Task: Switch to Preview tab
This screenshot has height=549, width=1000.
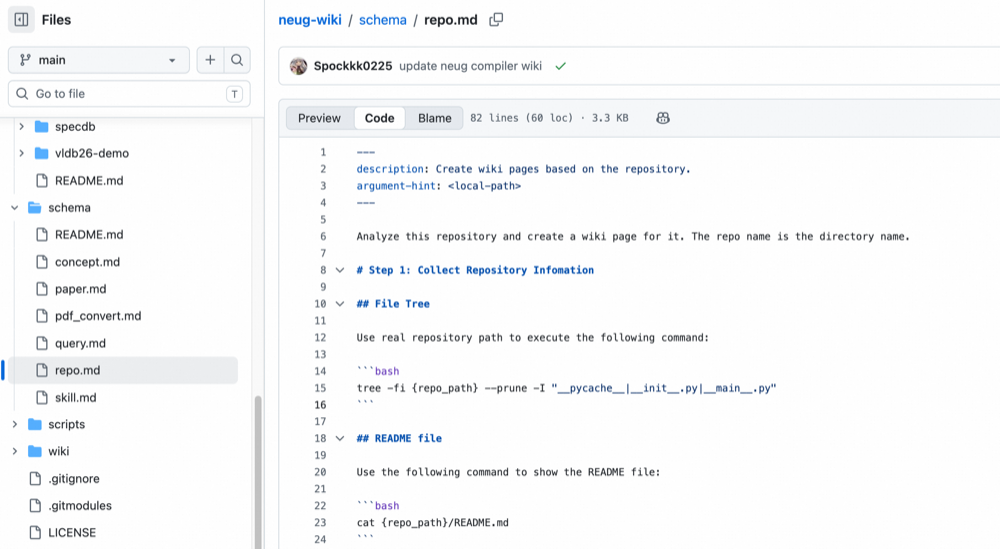Action: (320, 118)
